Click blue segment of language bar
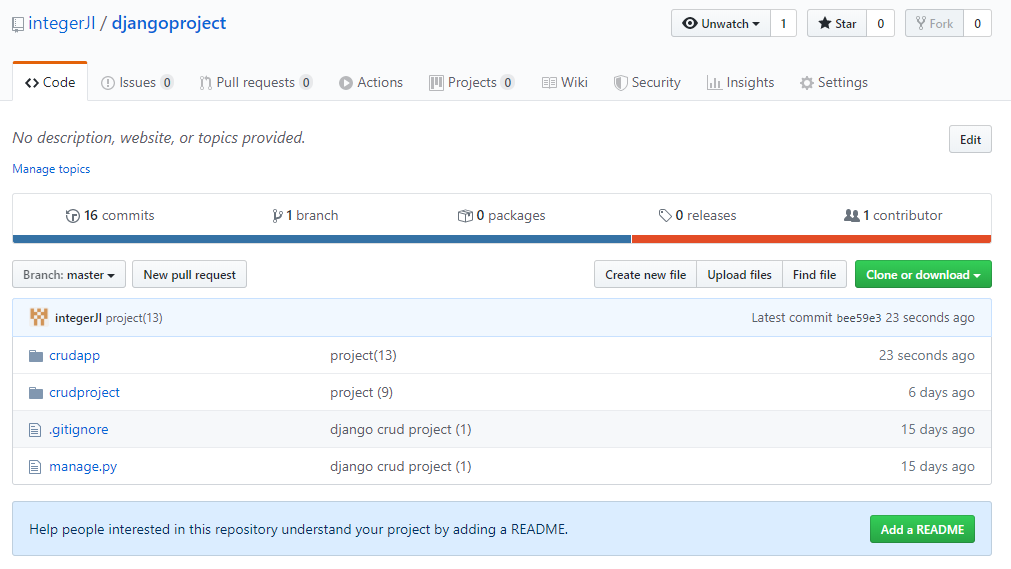 pos(322,239)
